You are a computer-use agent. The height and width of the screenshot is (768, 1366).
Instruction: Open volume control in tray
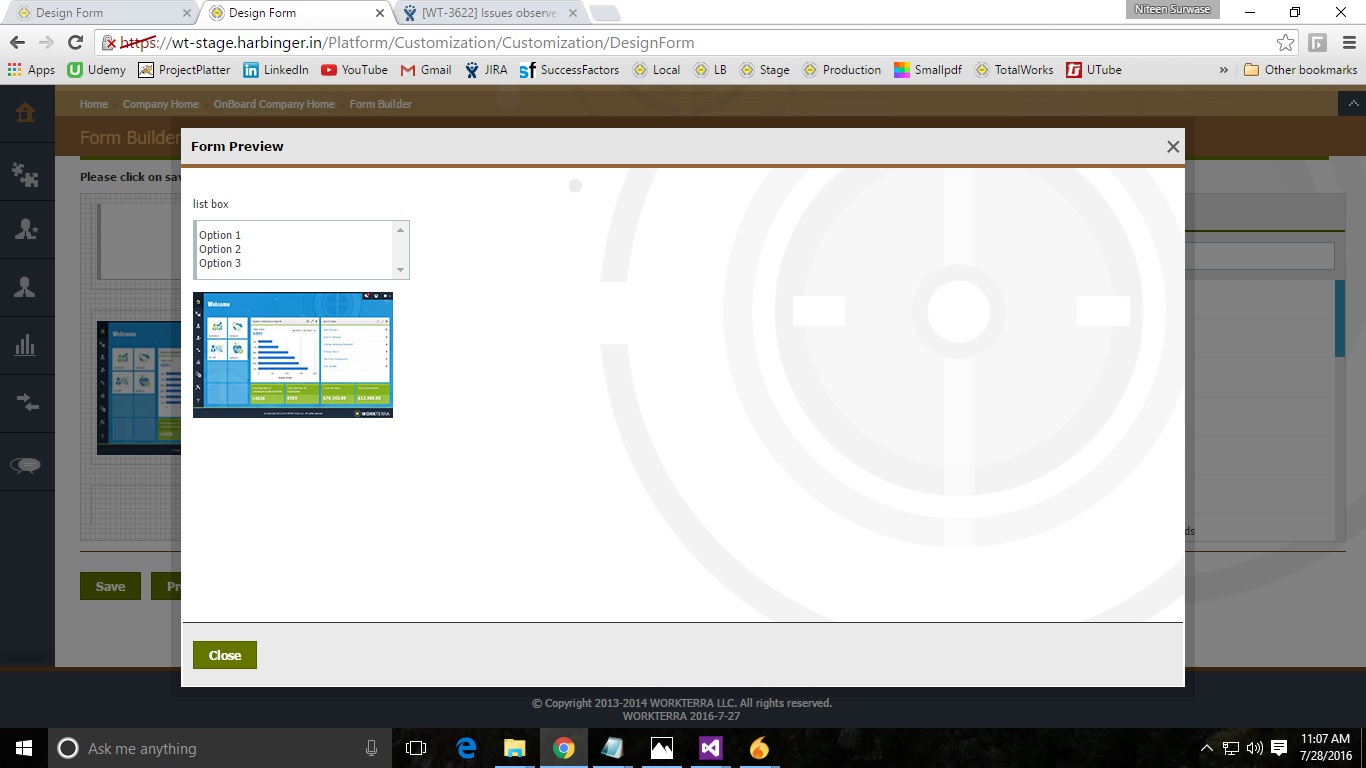coord(1255,748)
